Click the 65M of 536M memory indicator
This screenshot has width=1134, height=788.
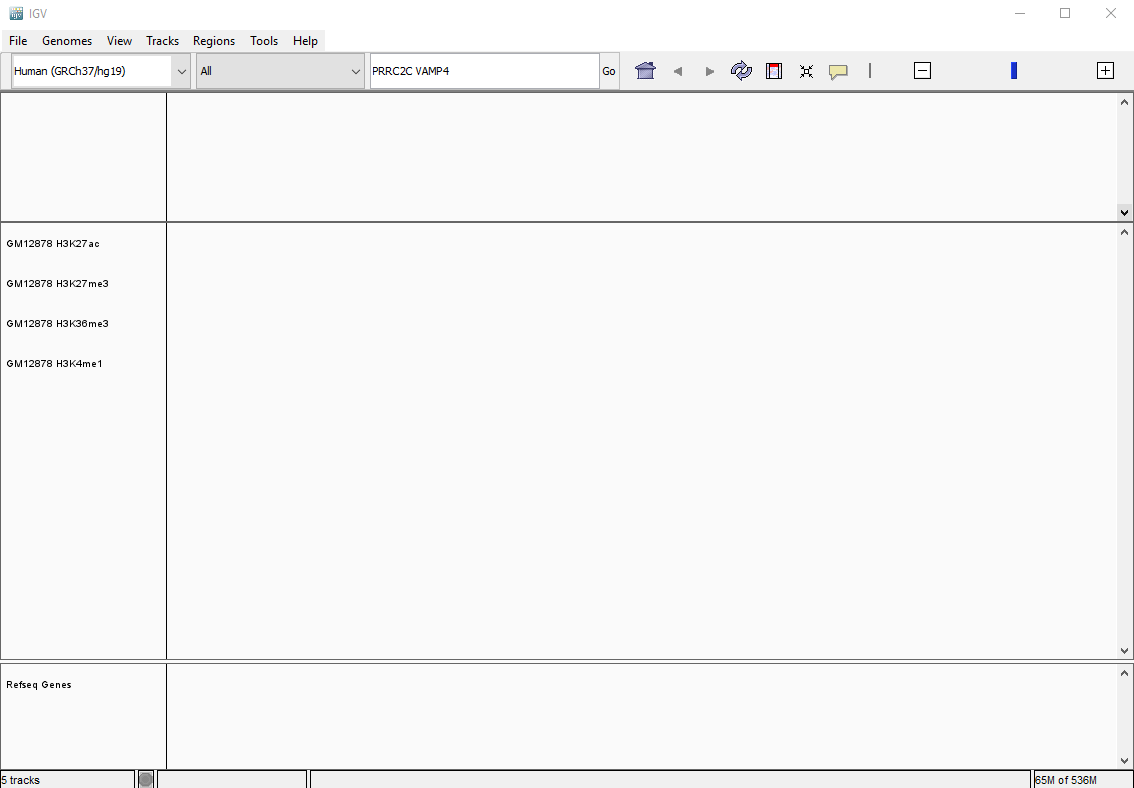click(x=1066, y=780)
